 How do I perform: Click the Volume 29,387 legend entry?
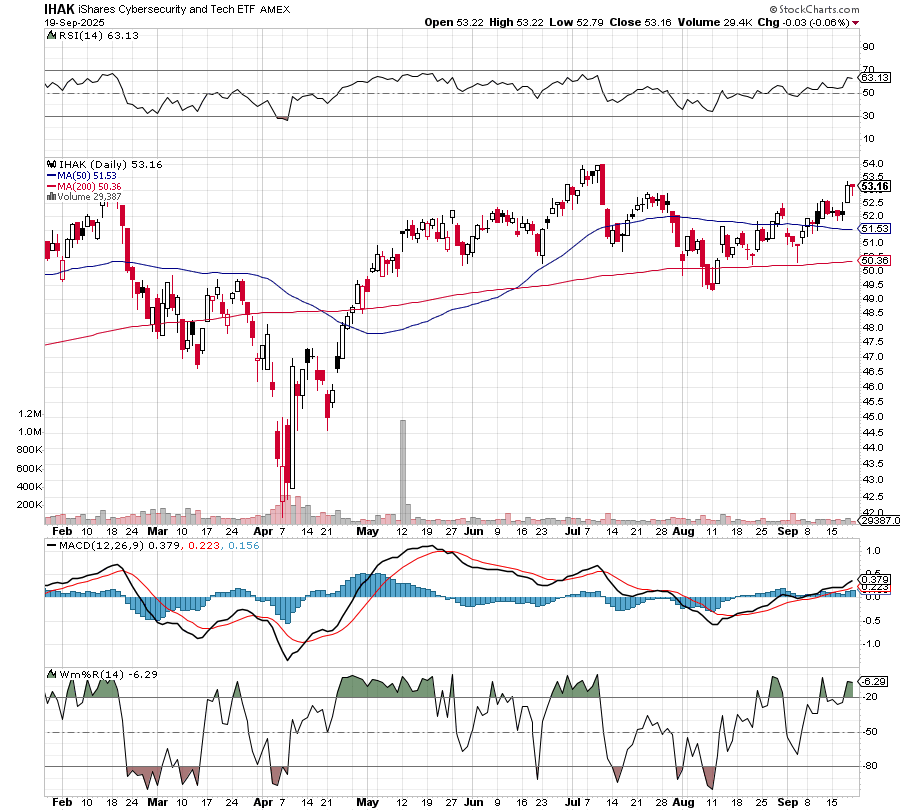click(x=84, y=197)
